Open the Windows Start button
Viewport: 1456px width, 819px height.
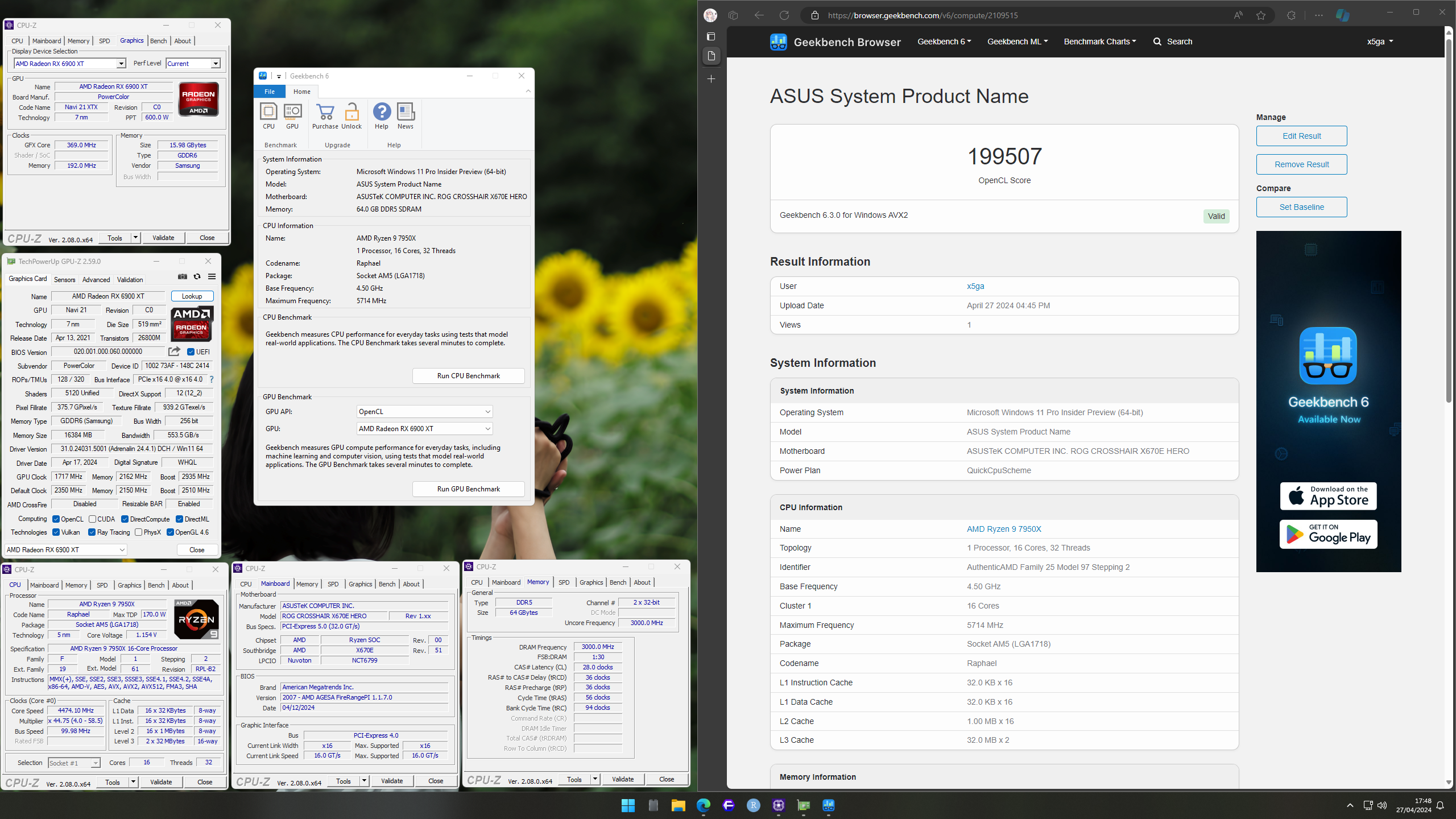628,805
